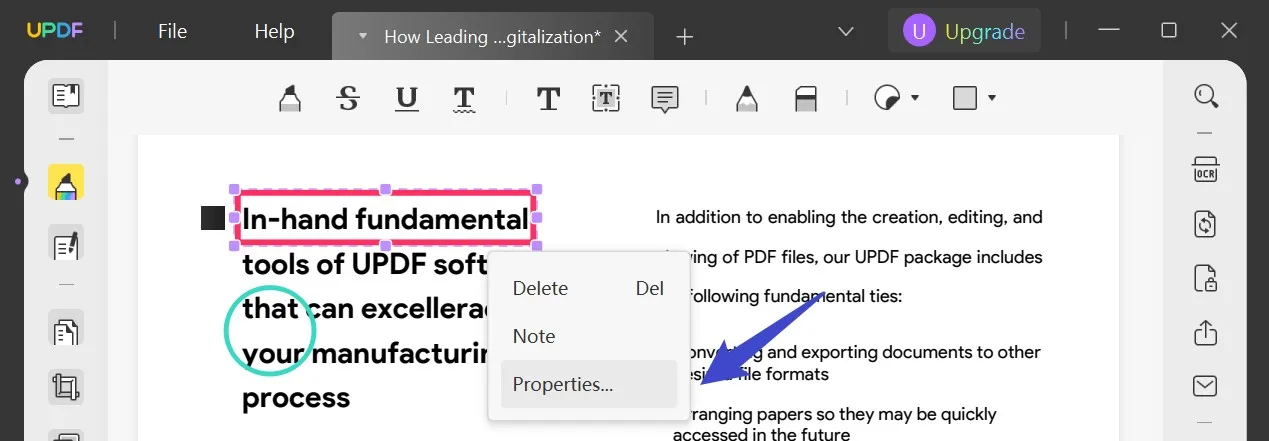
Task: Open Export PDF conversion tool
Action: pyautogui.click(x=1206, y=223)
